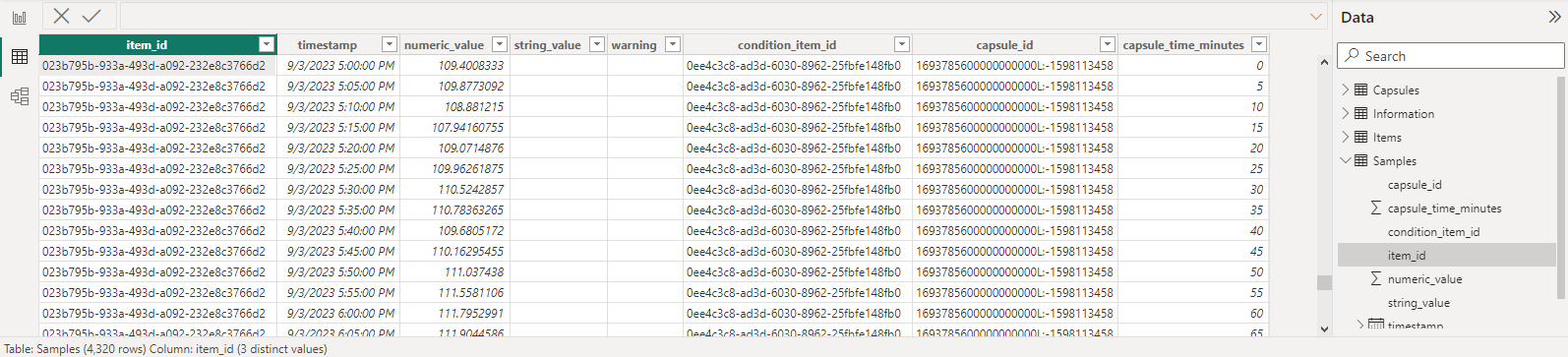The height and width of the screenshot is (357, 1568).
Task: Expand the Information table
Action: click(1346, 114)
